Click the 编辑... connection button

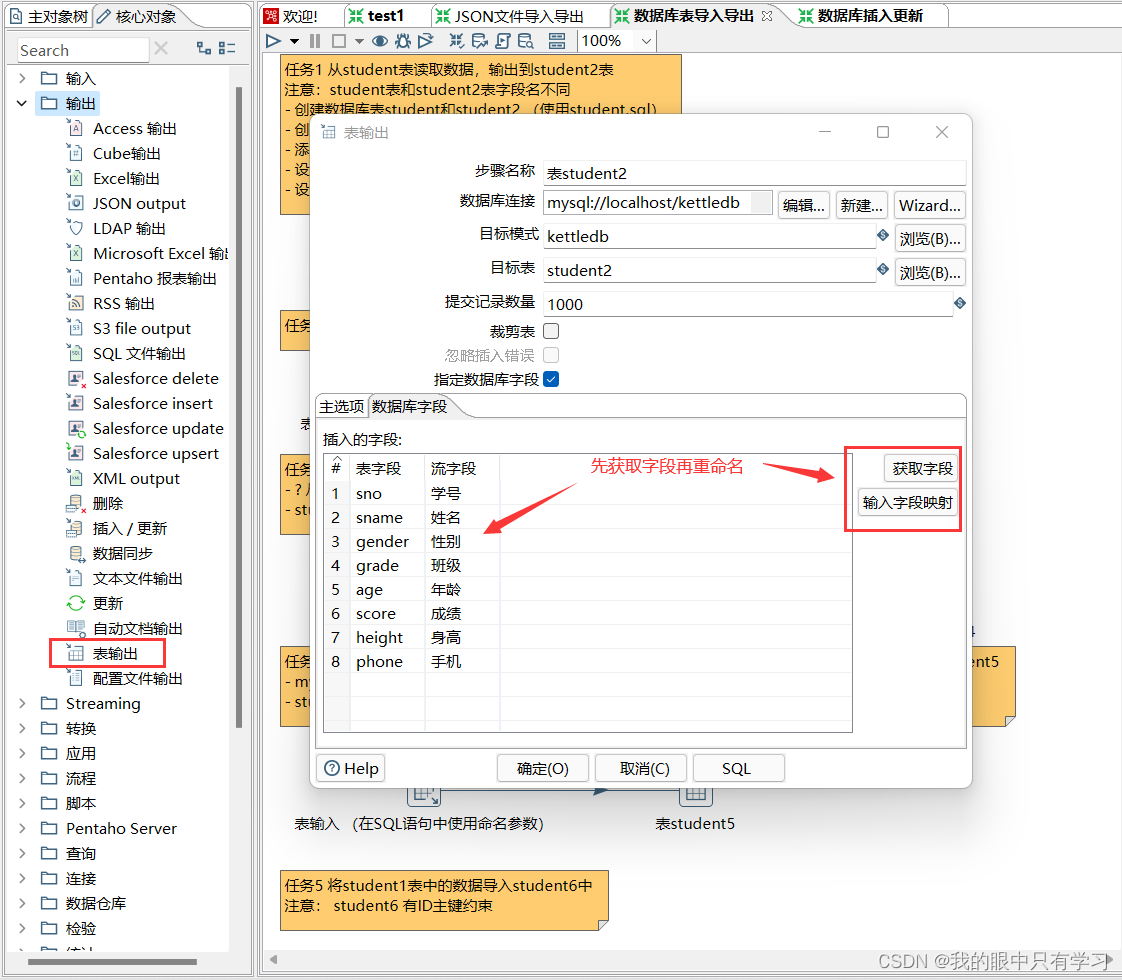click(x=804, y=205)
